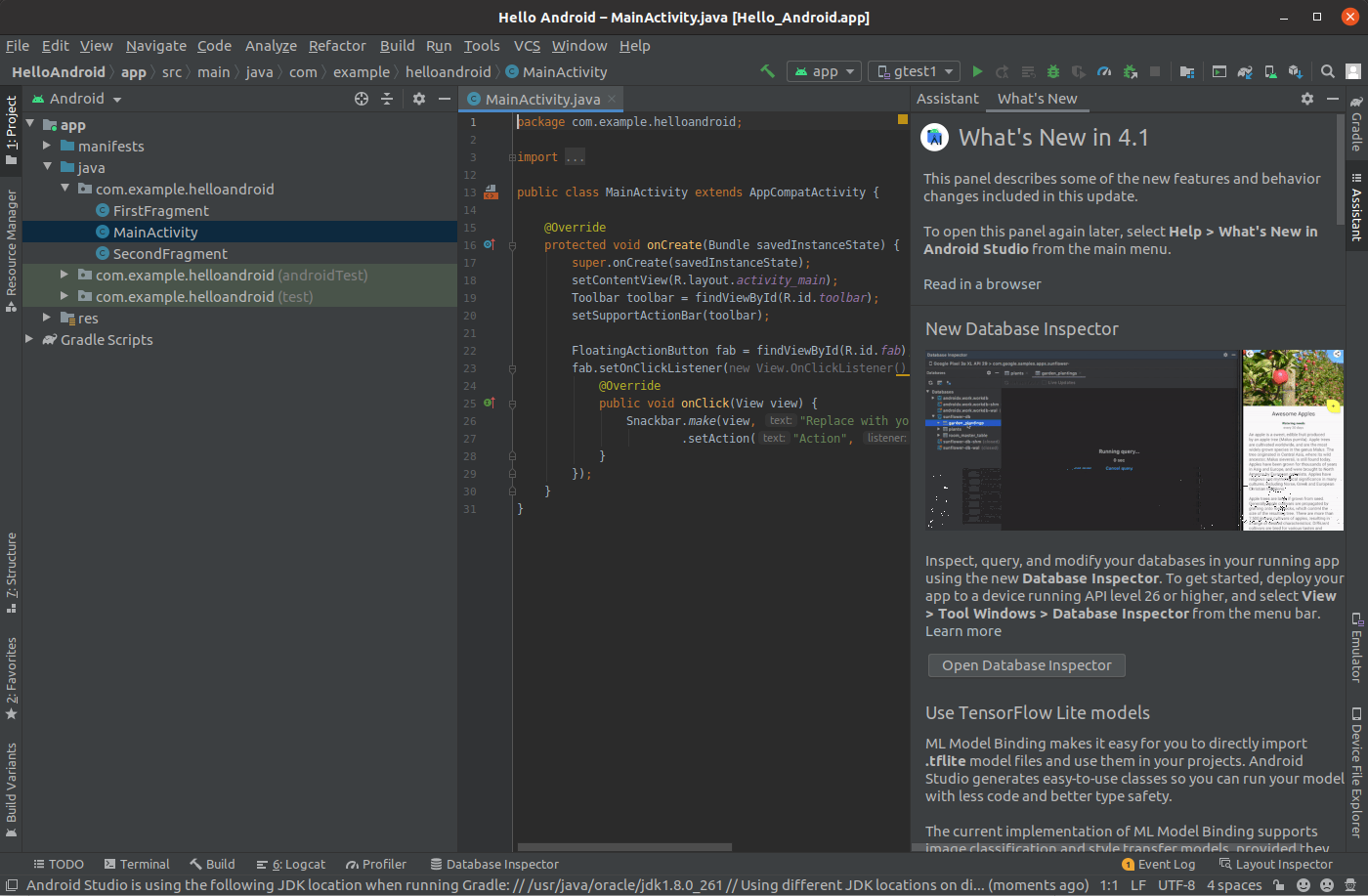Open the Profile app gauge icon

pos(1104,71)
